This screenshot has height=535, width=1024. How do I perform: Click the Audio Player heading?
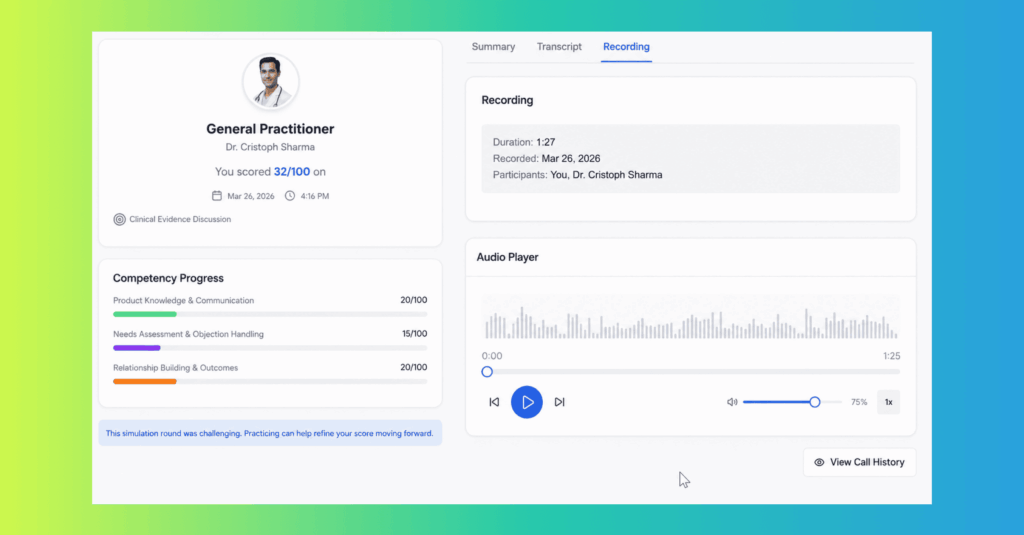(x=507, y=257)
